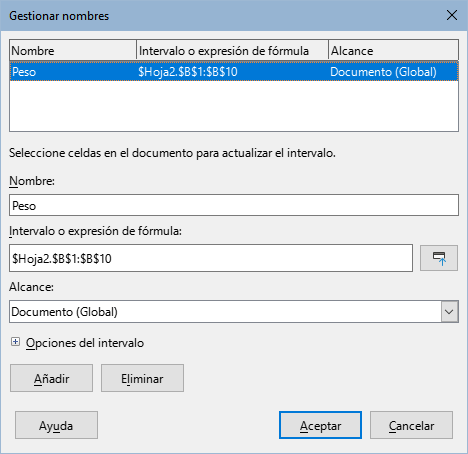The height and width of the screenshot is (454, 468).
Task: Click the Alcance column header
Action: coord(393,51)
